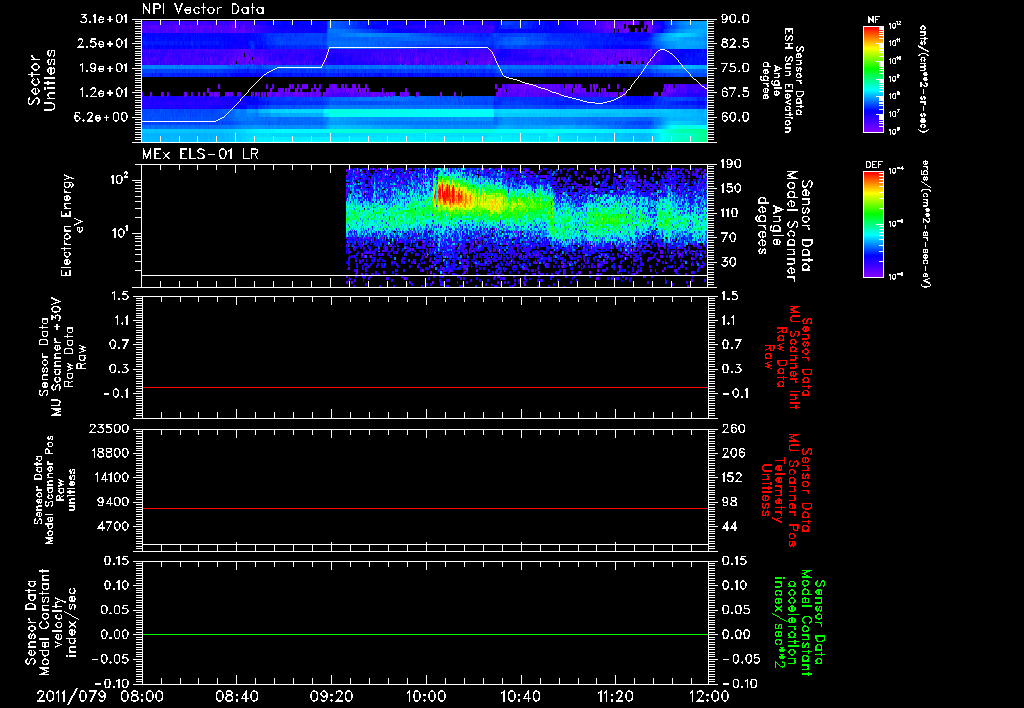
Task: Click the red hotspot in electron spectrogram
Action: [x=449, y=195]
